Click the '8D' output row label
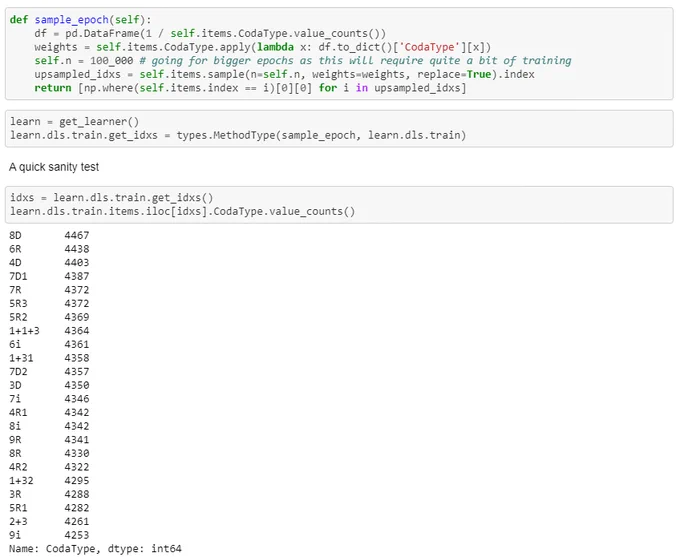This screenshot has height=557, width=680. (x=15, y=236)
